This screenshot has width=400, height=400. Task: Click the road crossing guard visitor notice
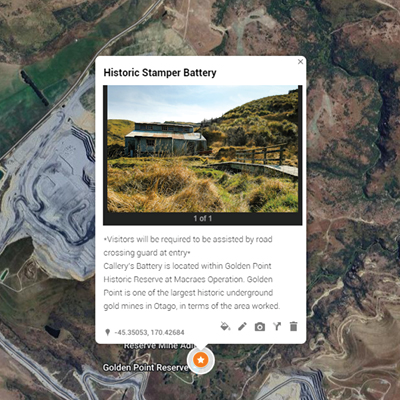click(188, 246)
